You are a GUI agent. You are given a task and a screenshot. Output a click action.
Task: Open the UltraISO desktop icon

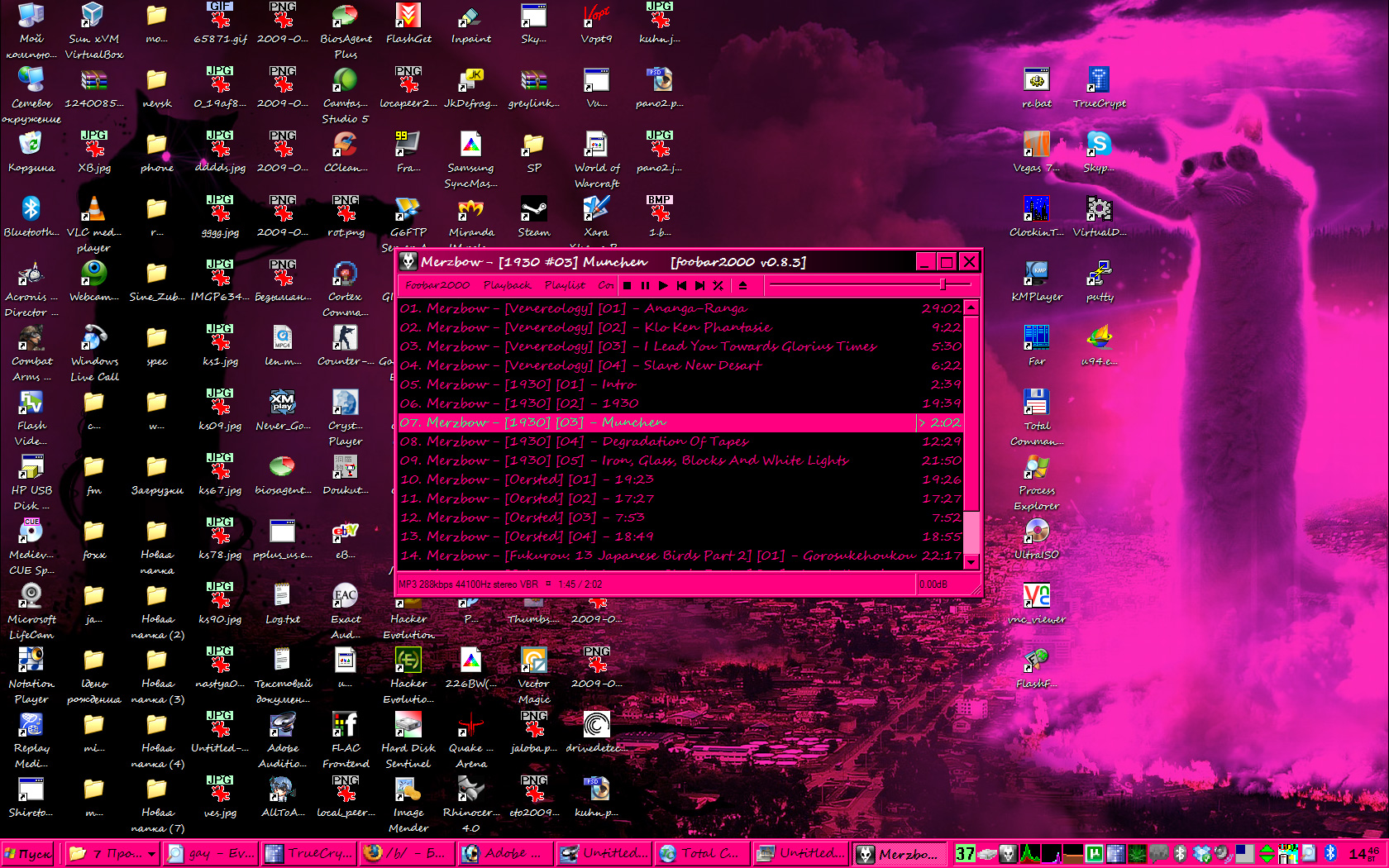(x=1037, y=539)
